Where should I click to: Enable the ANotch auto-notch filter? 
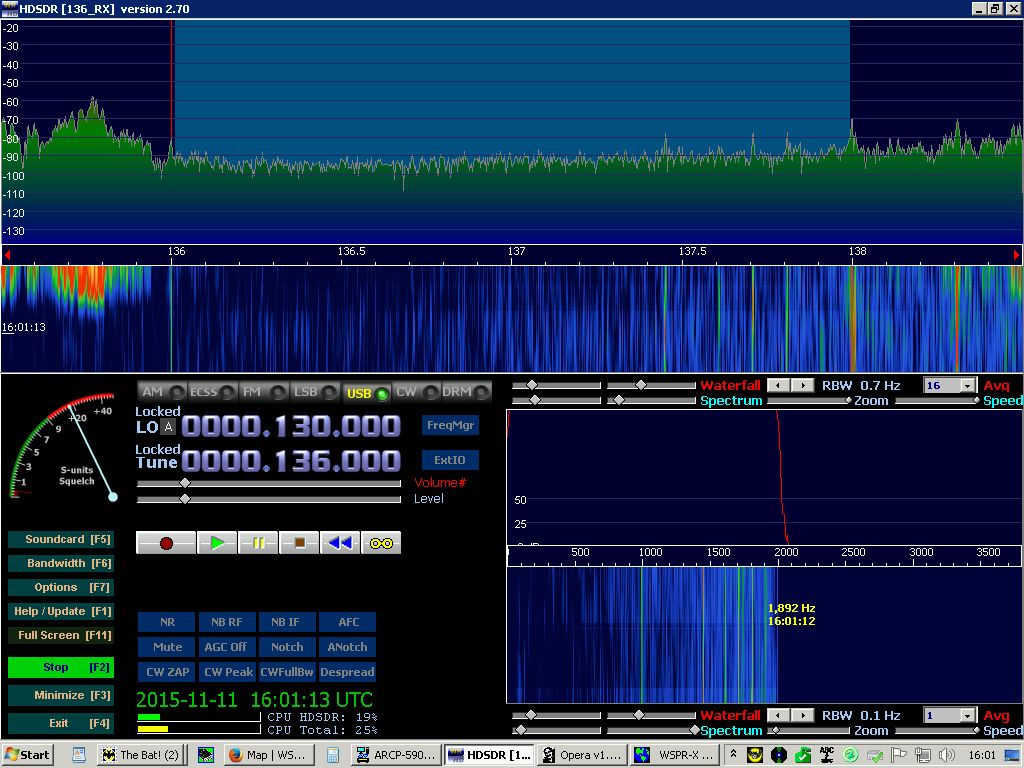[348, 647]
